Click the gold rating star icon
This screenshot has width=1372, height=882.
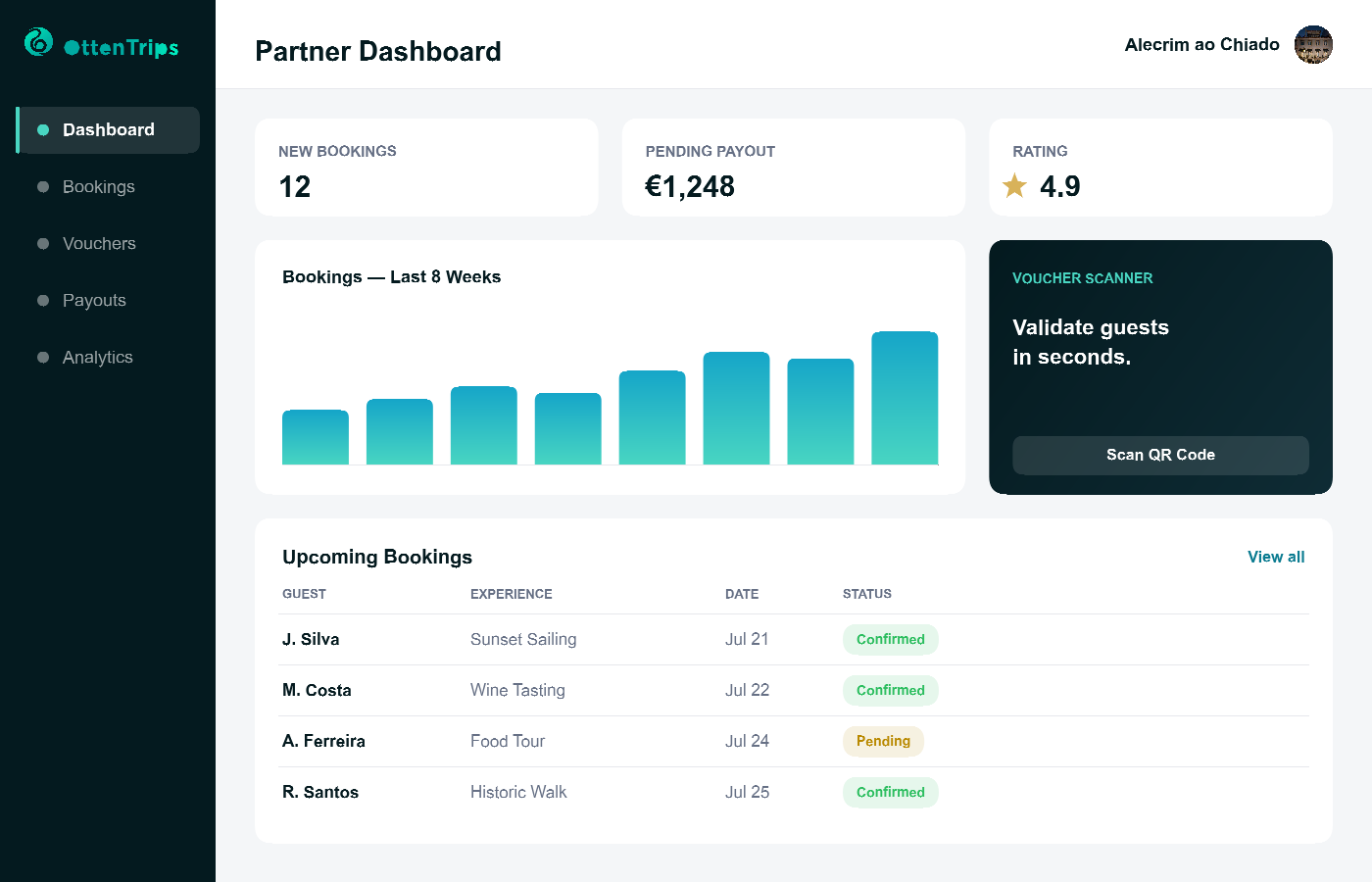pos(1015,185)
